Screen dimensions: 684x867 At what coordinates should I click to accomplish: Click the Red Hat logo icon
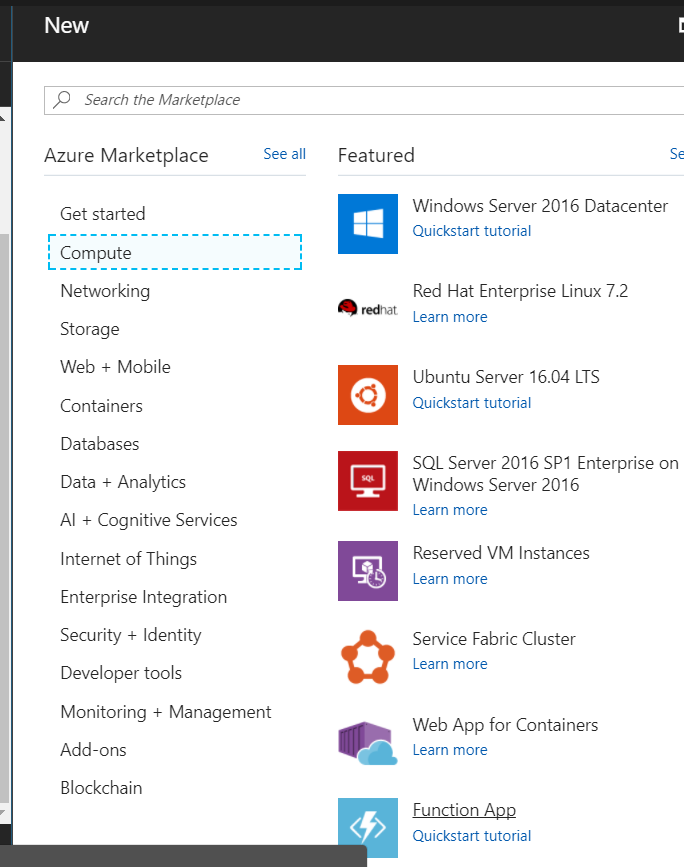[368, 308]
